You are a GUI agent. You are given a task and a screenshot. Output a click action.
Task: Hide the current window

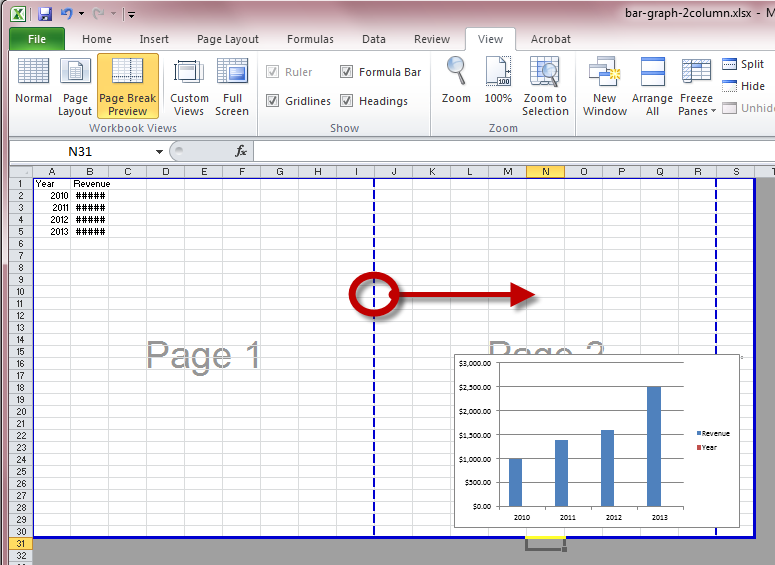click(x=743, y=86)
